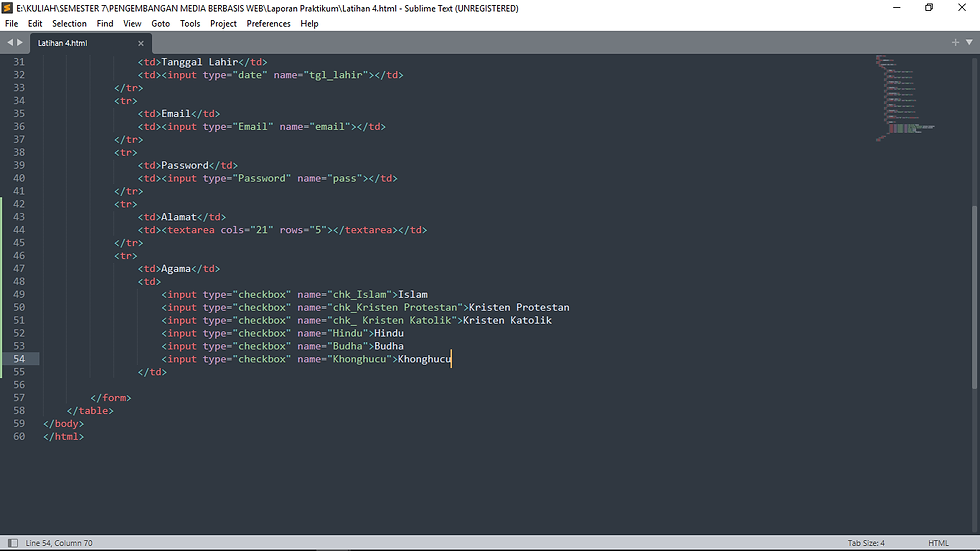
Task: Go to previous tab with left arrow
Action: (9, 42)
